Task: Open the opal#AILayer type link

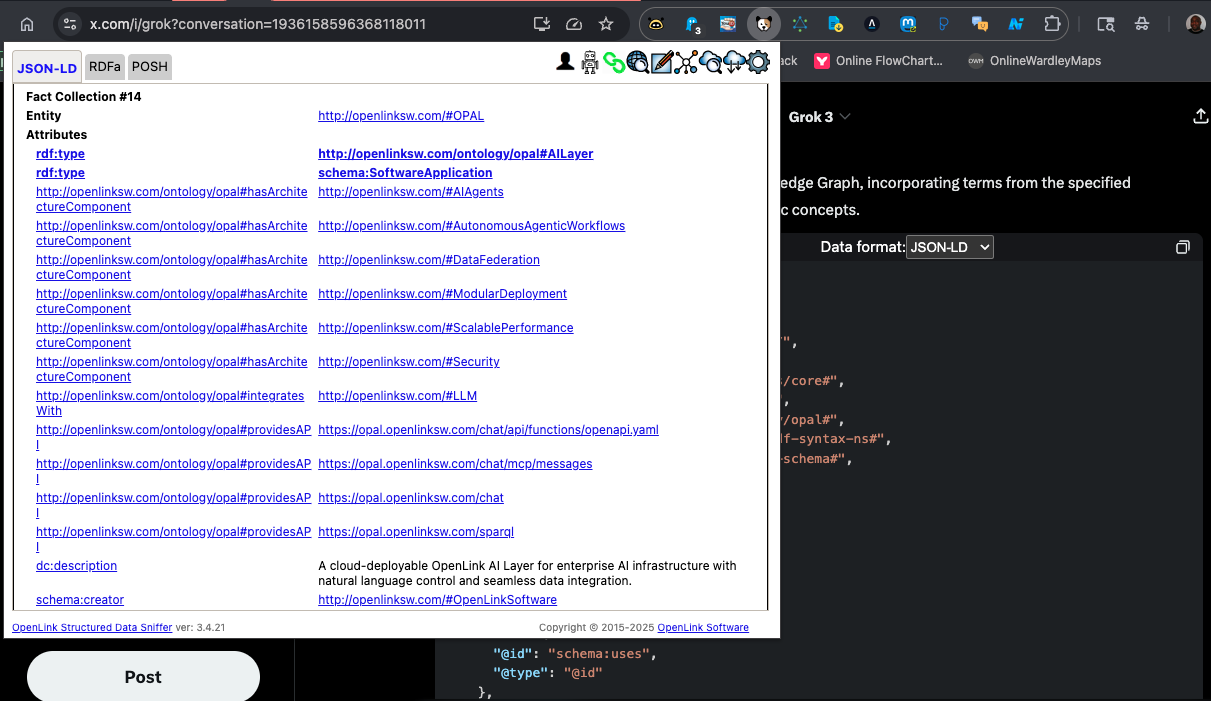Action: coord(456,154)
